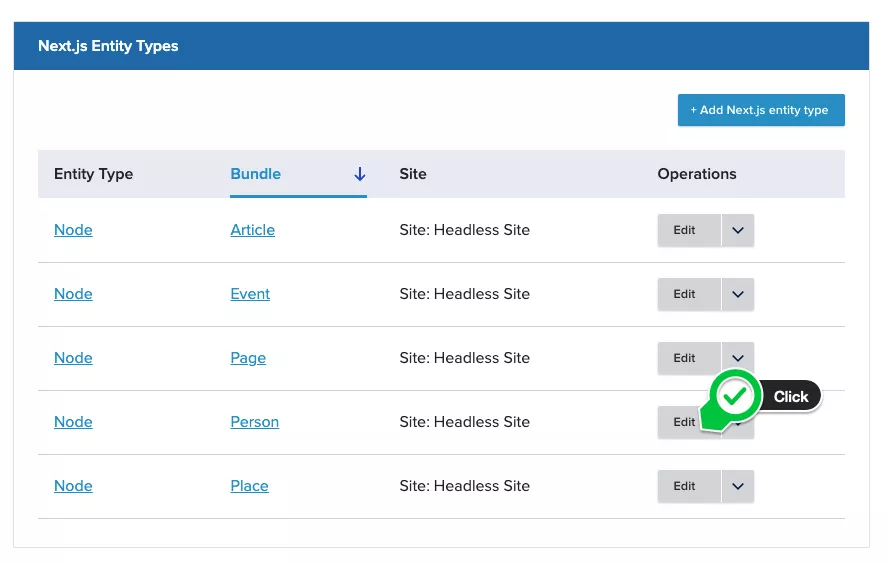Click the Add Next.js entity type button
This screenshot has width=889, height=562.
[x=760, y=110]
